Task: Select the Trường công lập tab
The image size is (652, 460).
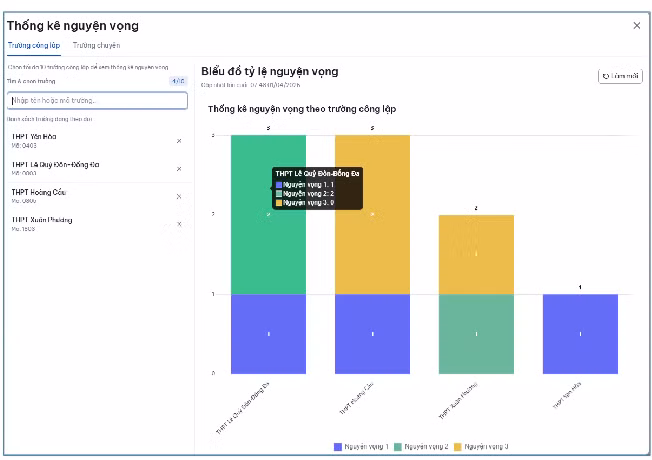Action: click(34, 45)
